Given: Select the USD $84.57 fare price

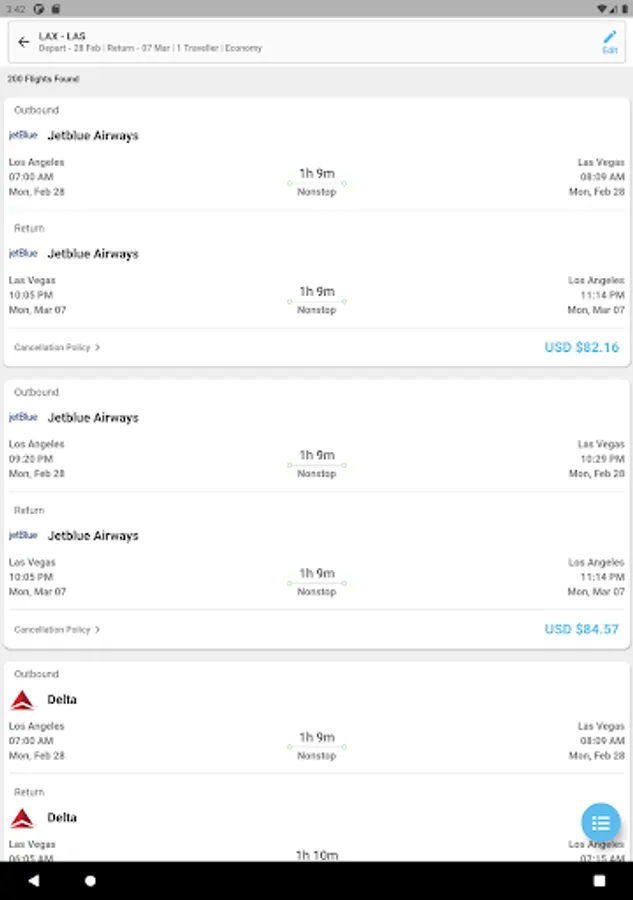Looking at the screenshot, I should [581, 630].
